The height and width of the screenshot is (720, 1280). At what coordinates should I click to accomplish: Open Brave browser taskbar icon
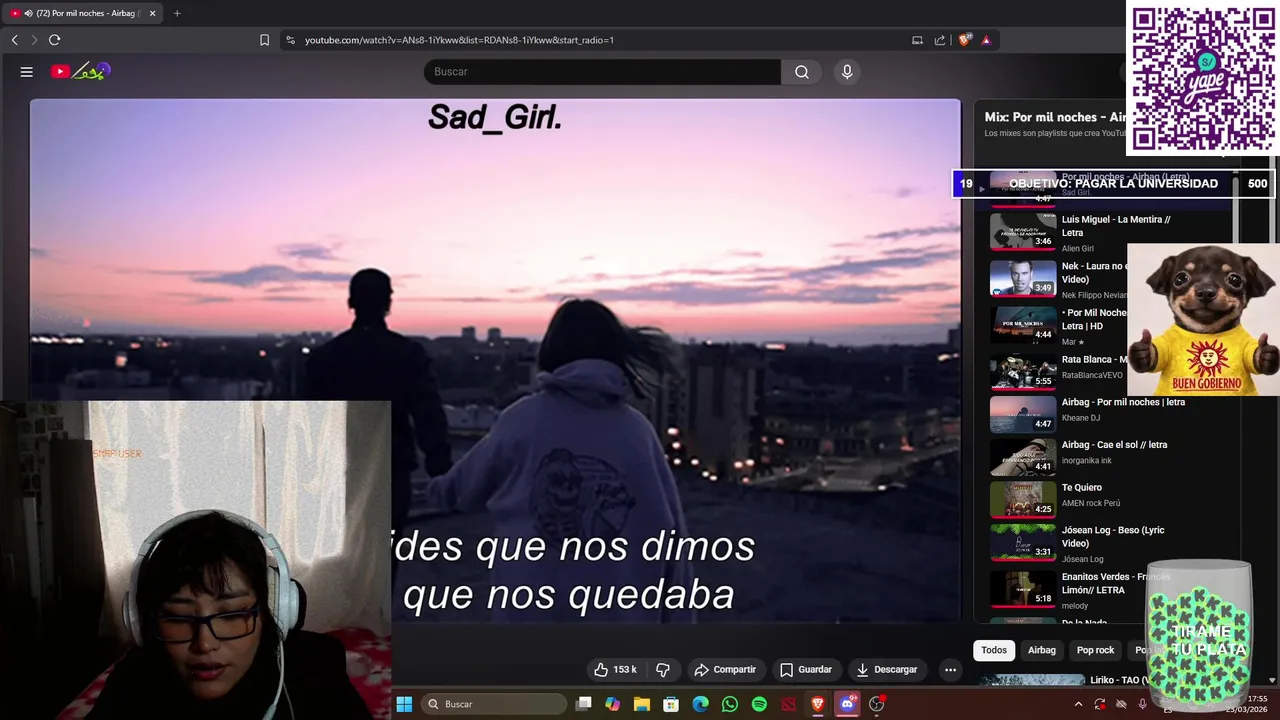(818, 704)
